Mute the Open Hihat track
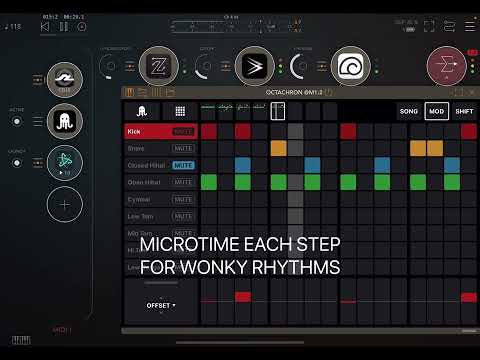 pyautogui.click(x=183, y=182)
